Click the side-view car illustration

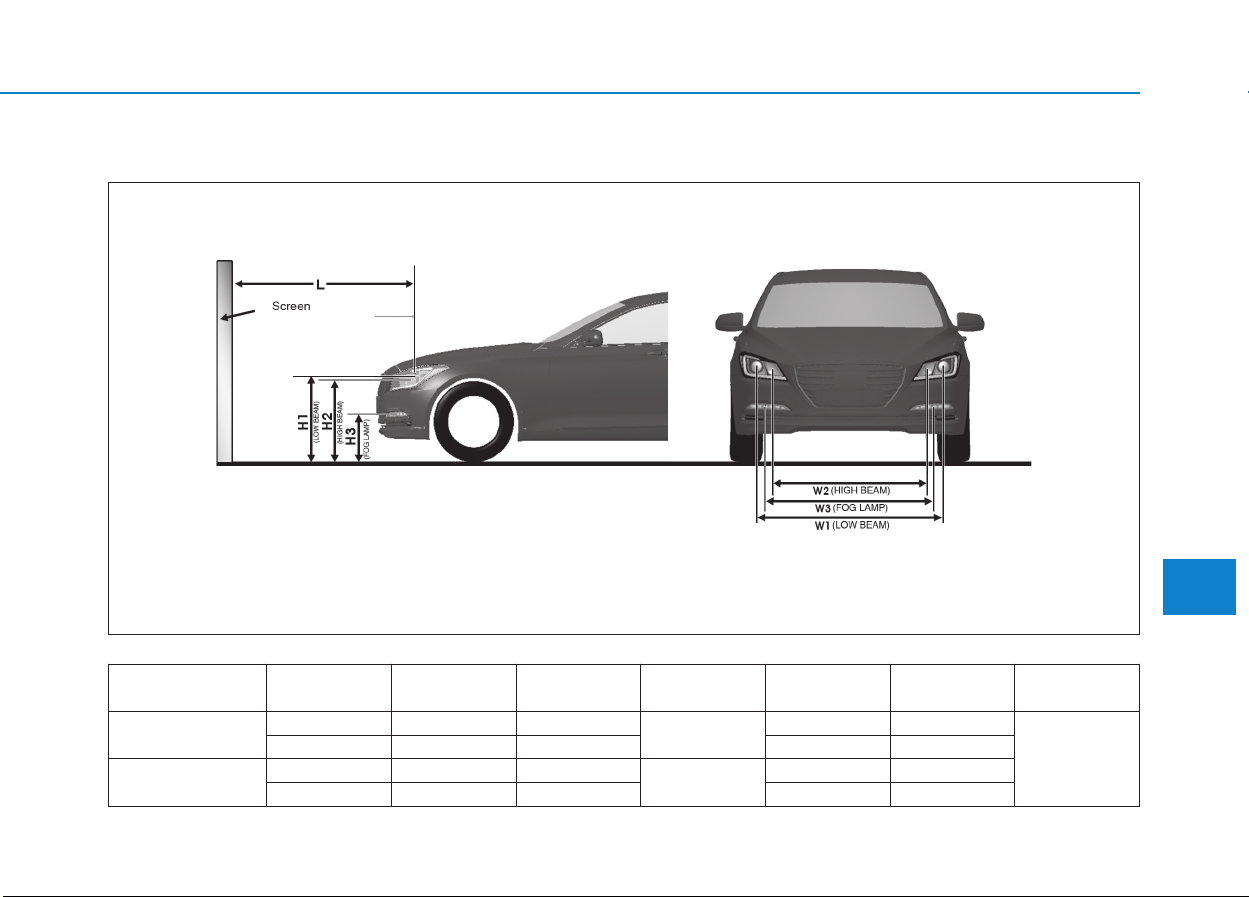(x=521, y=377)
